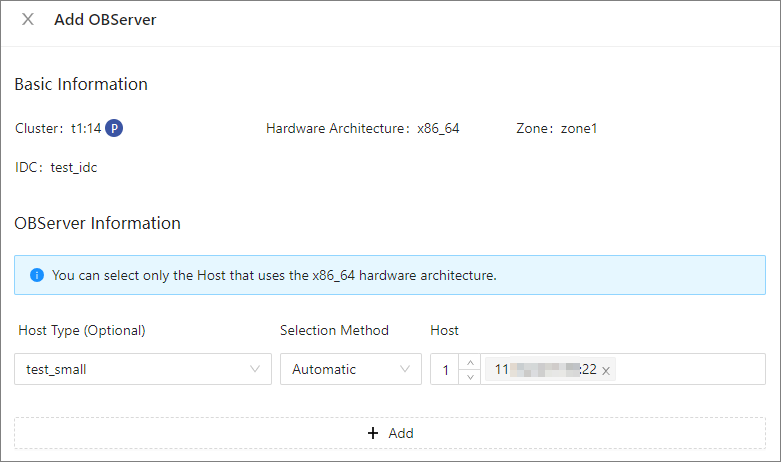
Task: Select the masked host IP tag
Action: coord(545,369)
